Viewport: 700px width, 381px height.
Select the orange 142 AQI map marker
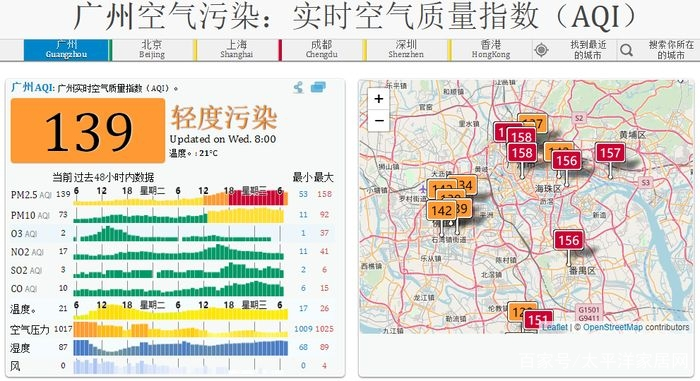tap(441, 211)
